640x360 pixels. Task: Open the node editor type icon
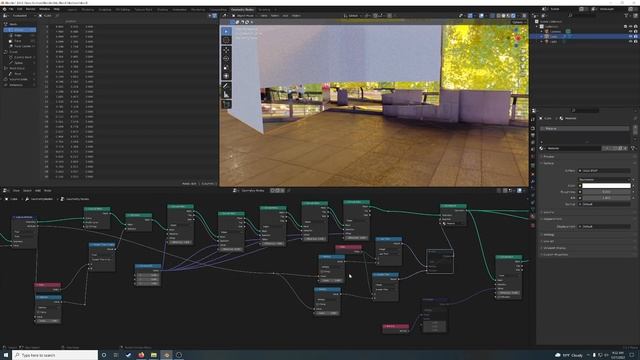click(6, 190)
